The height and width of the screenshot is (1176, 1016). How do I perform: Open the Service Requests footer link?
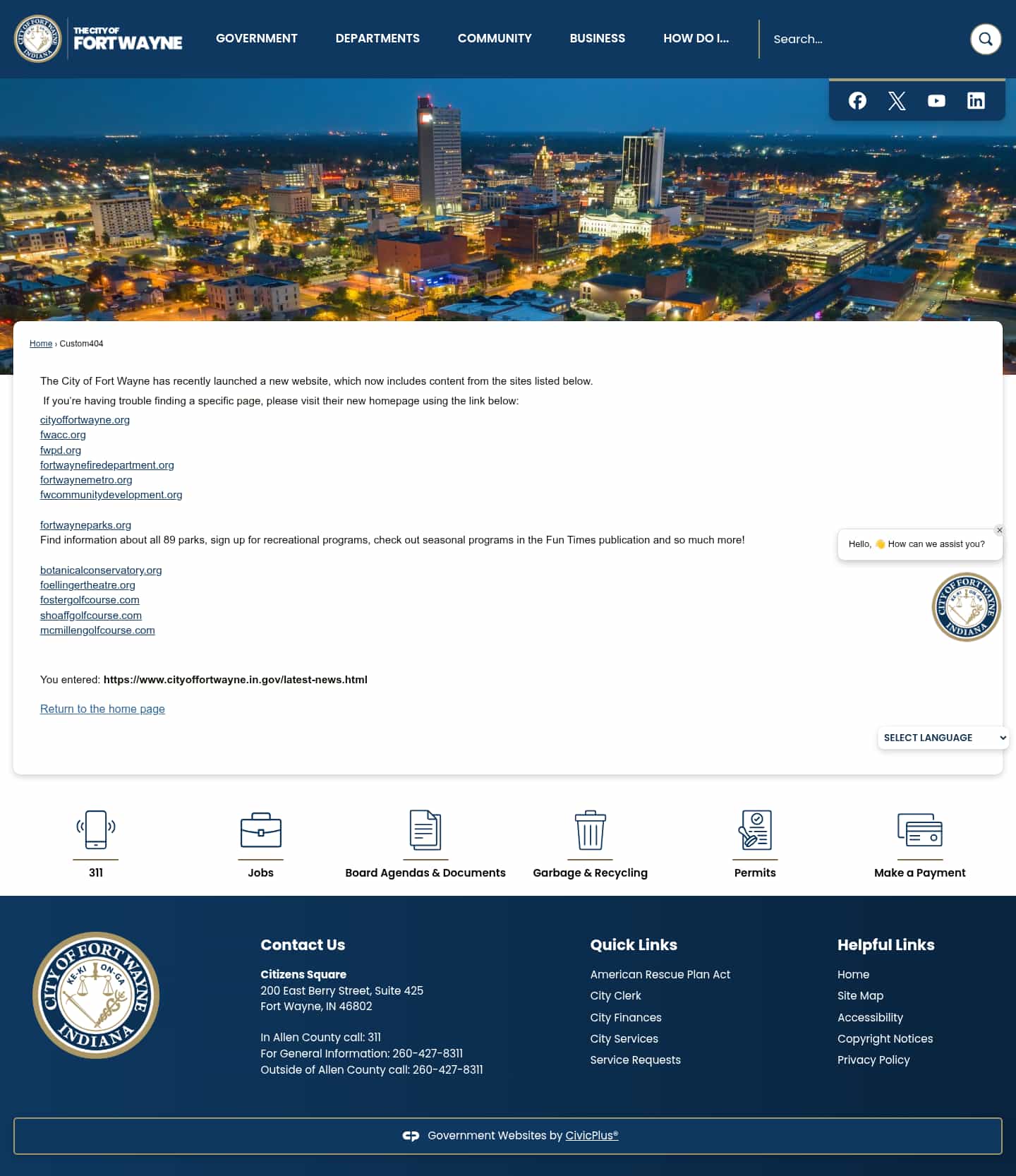pyautogui.click(x=636, y=1060)
